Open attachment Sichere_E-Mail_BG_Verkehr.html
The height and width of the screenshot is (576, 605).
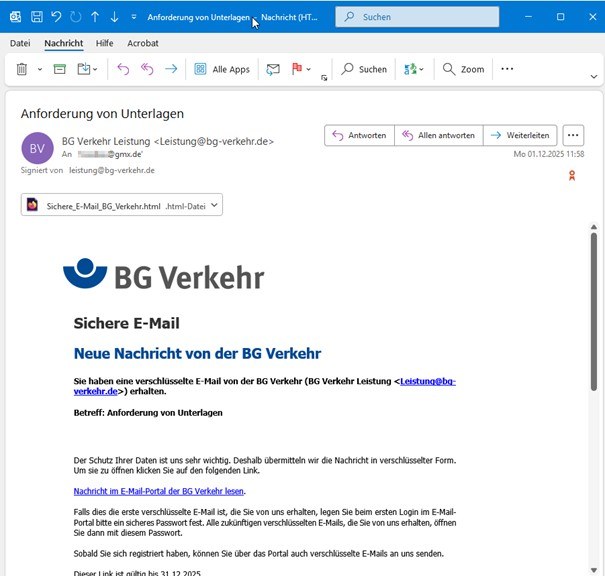coord(122,204)
